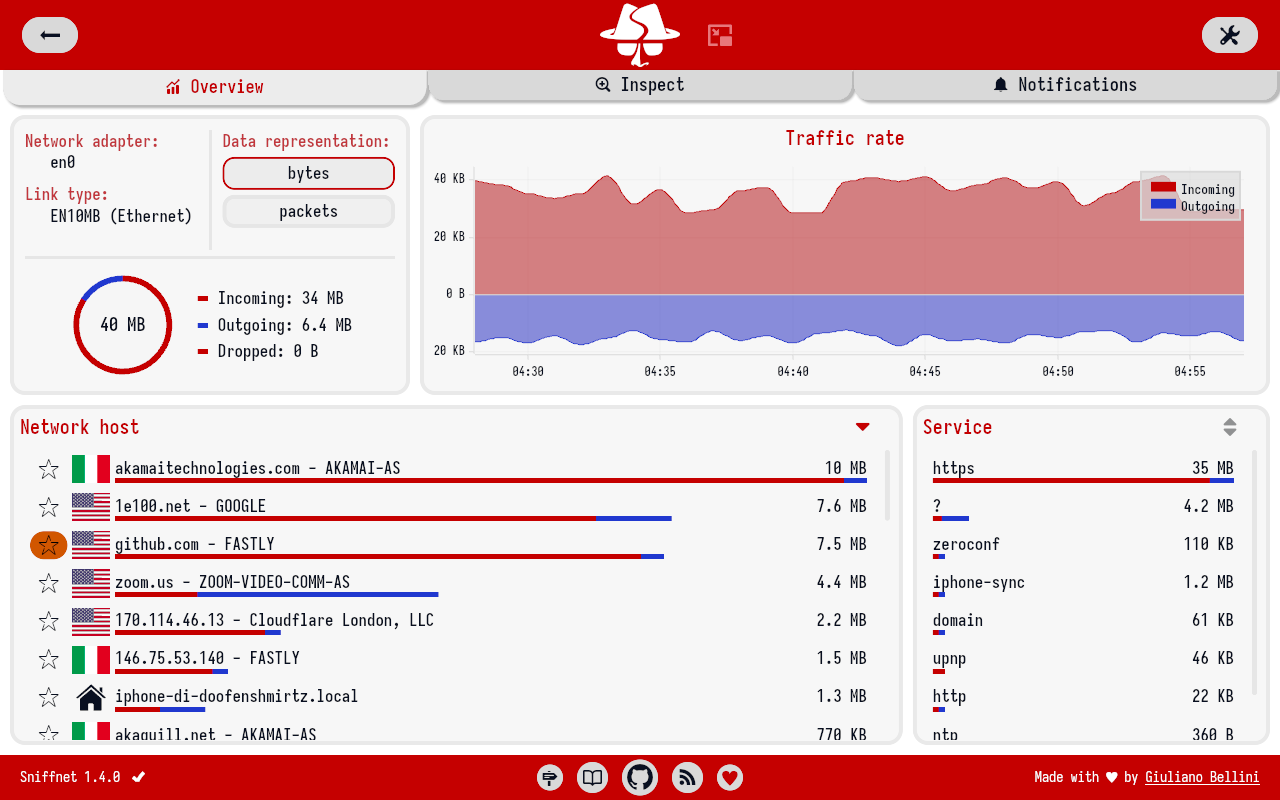Click the iphone-di-doofenshmirtz.local host name
The width and height of the screenshot is (1280, 800).
[236, 696]
